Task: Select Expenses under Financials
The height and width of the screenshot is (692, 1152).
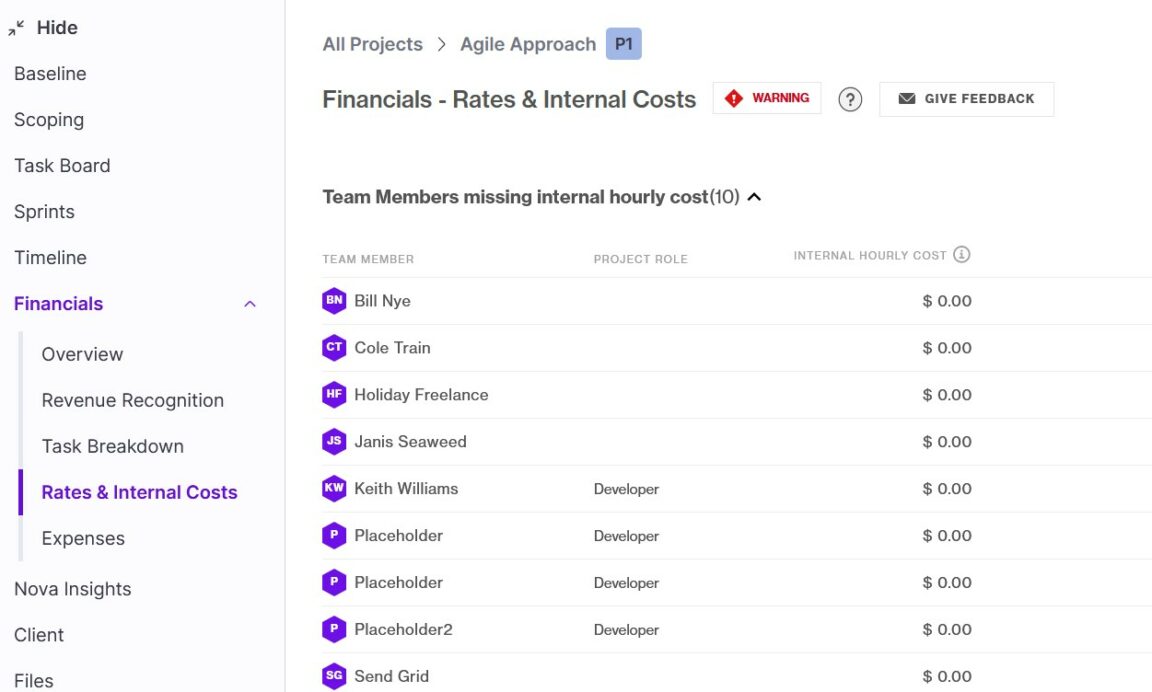Action: (83, 538)
